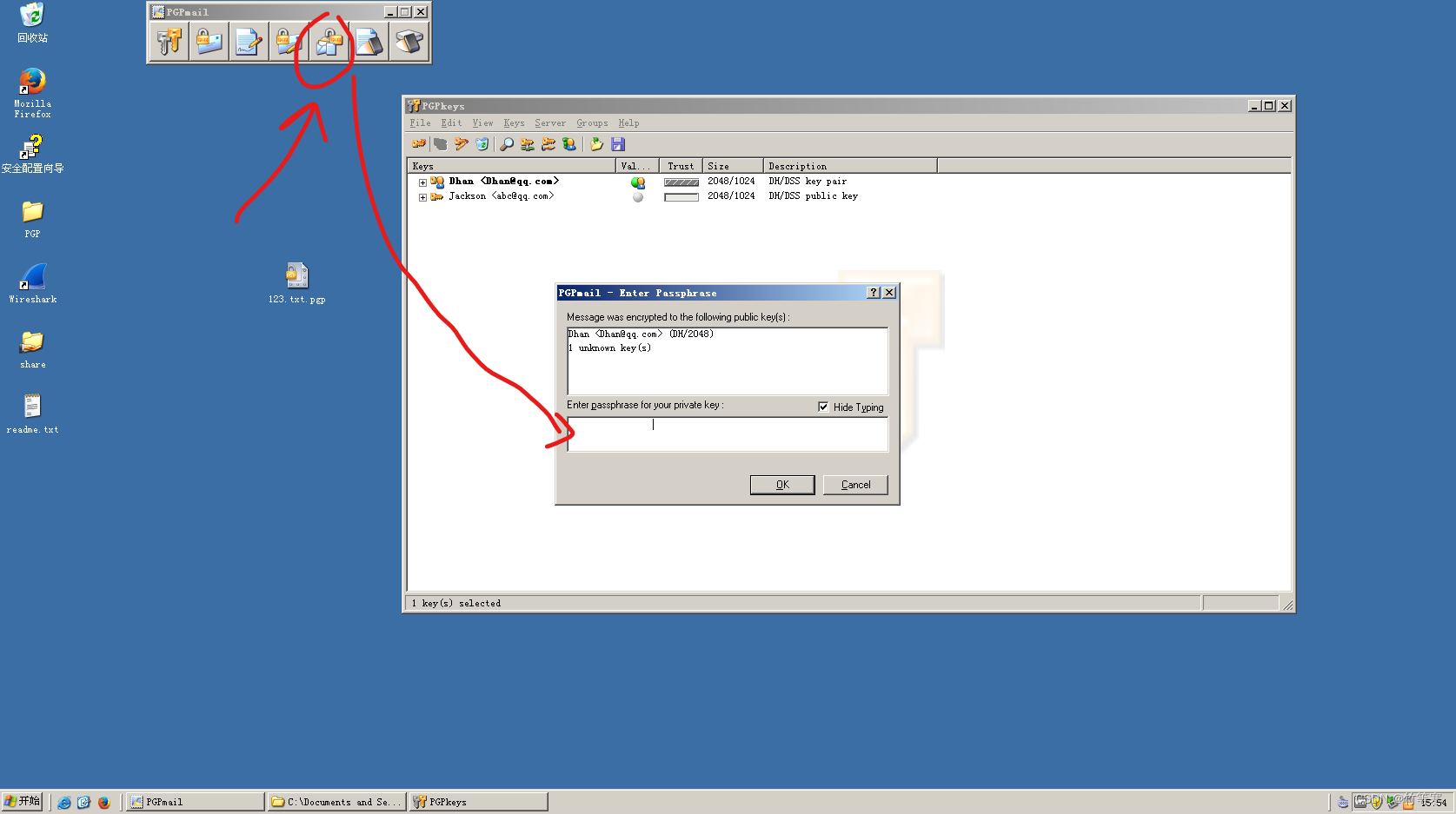Switch to C:\Documents and Se... taskbar button
Screen dimensions: 1456x814
click(x=336, y=802)
